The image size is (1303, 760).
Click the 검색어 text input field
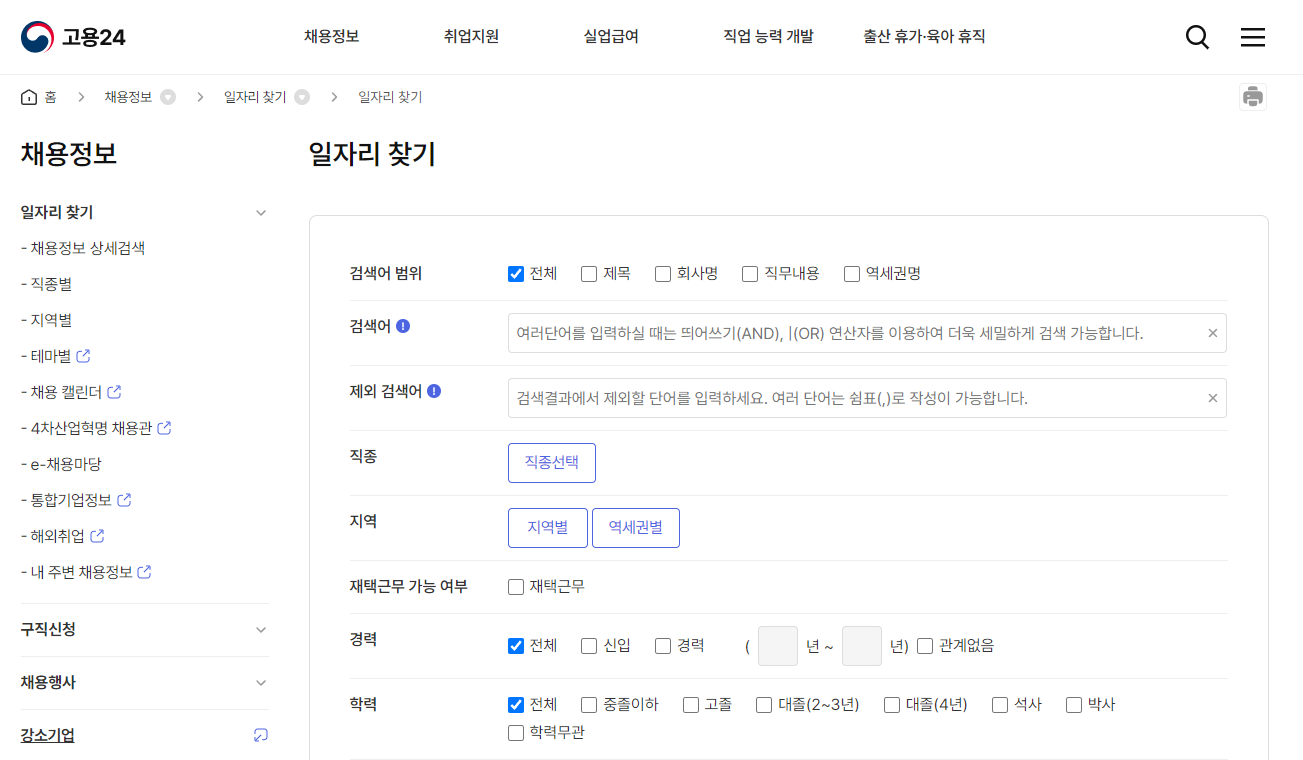[867, 333]
